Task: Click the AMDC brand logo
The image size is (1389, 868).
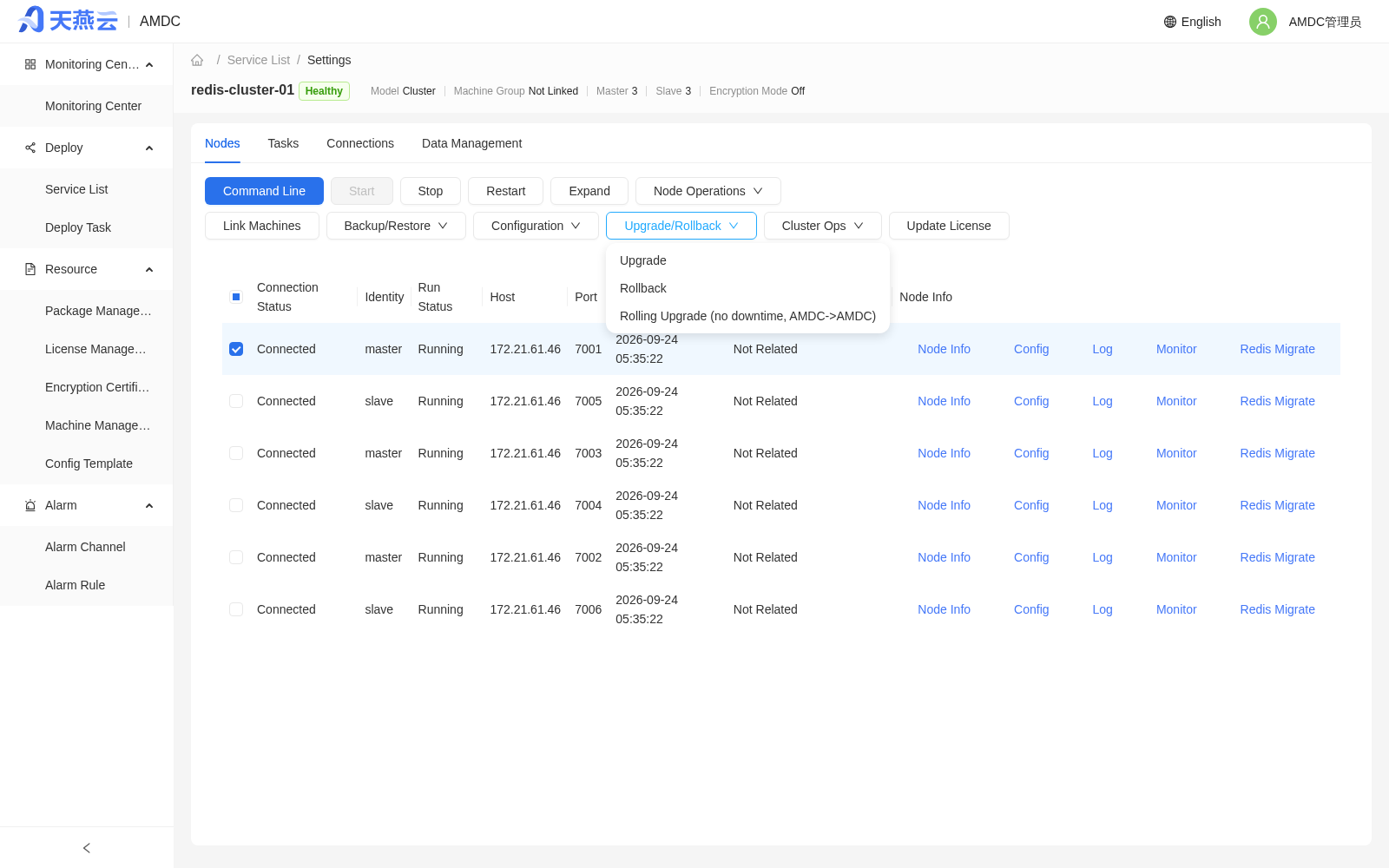Action: [68, 20]
